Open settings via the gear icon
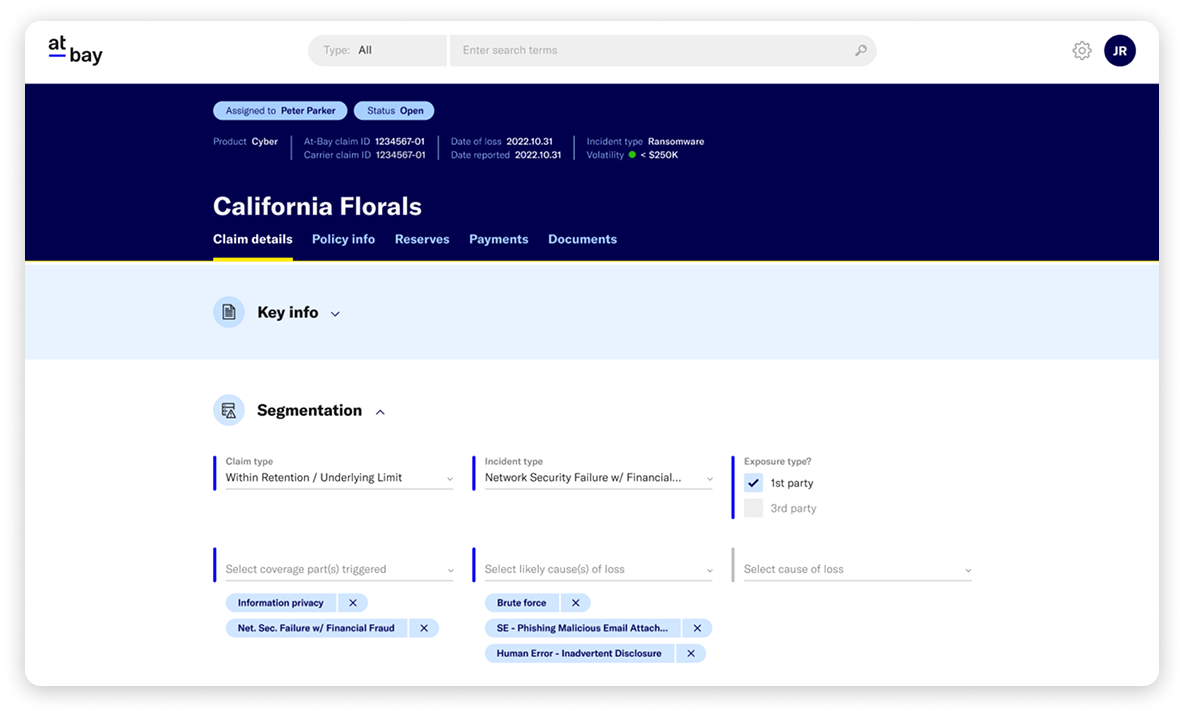 pos(1081,51)
